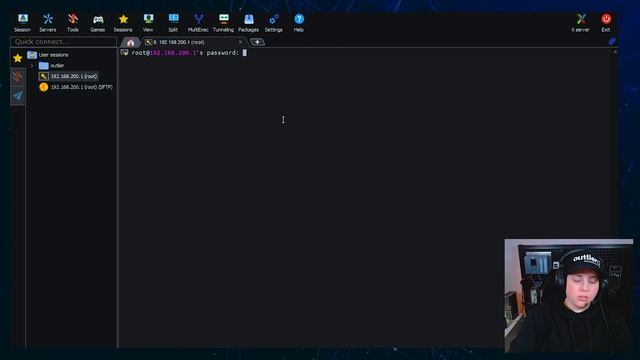Toggle the X server icon

tap(580, 22)
